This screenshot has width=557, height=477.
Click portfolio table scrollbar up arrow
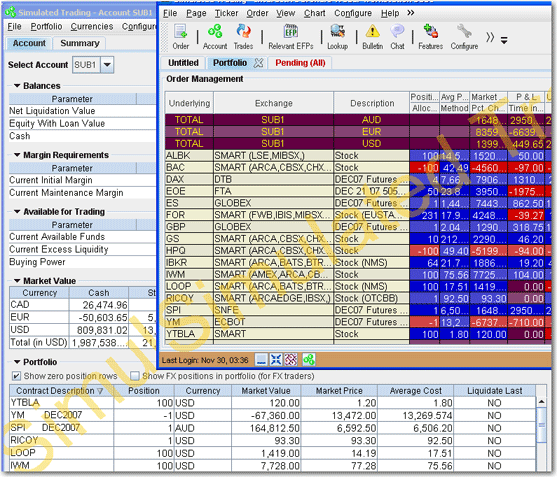[541, 402]
